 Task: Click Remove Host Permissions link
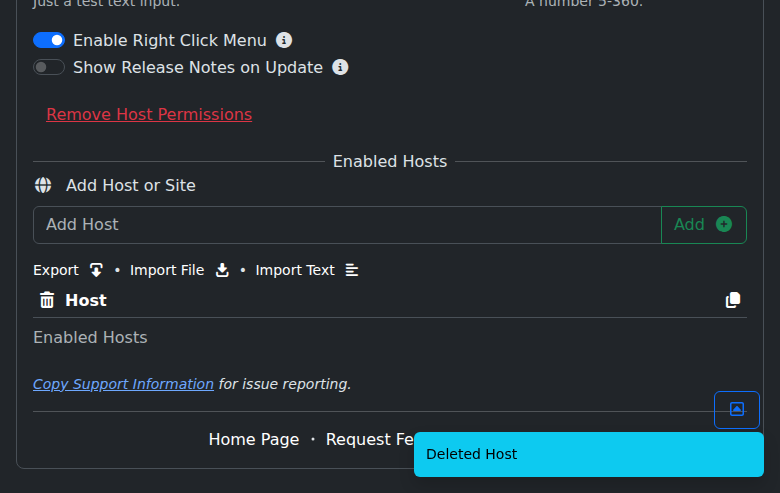pyautogui.click(x=149, y=114)
